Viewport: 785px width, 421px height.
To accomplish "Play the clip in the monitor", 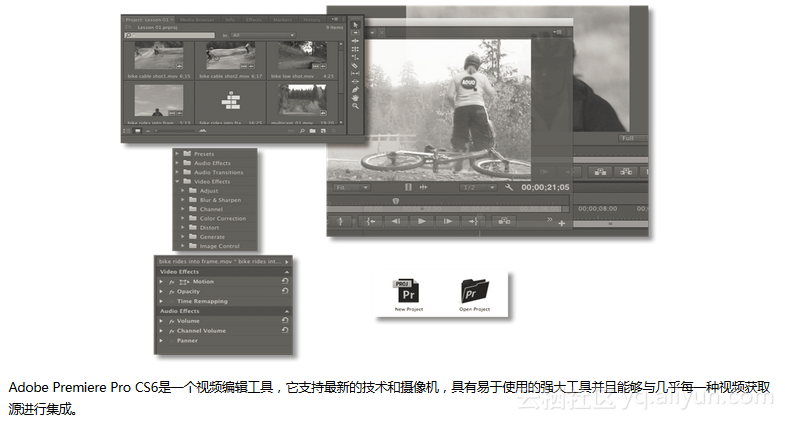I will pyautogui.click(x=422, y=221).
